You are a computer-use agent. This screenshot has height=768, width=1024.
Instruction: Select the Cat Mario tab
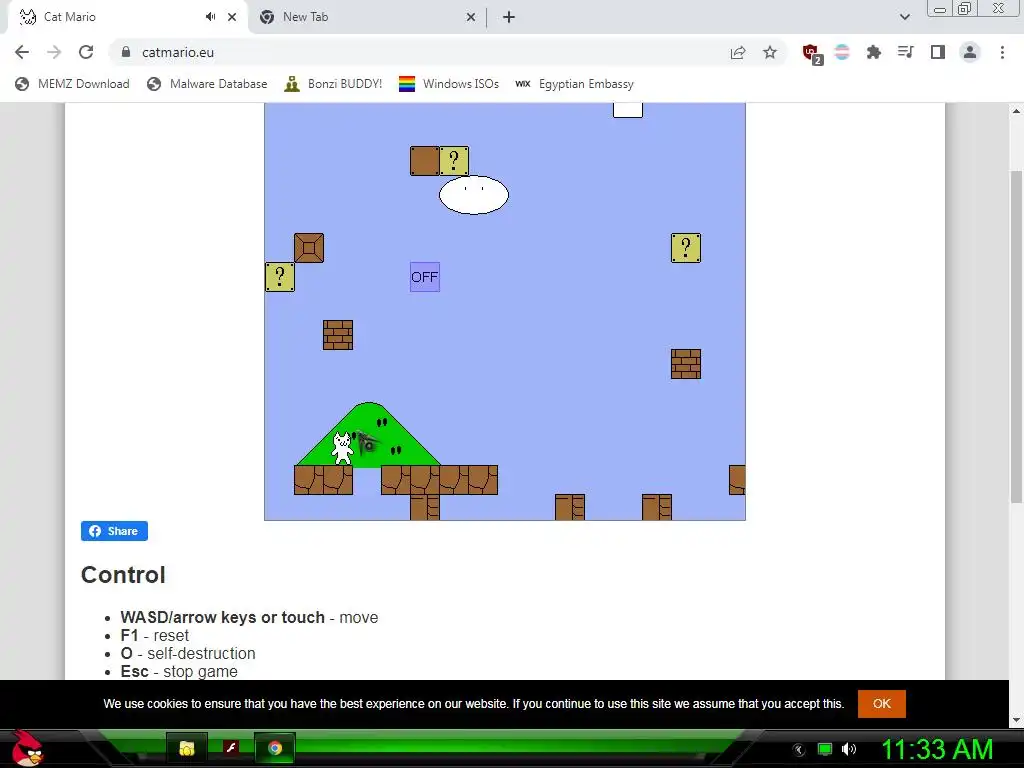tap(128, 17)
